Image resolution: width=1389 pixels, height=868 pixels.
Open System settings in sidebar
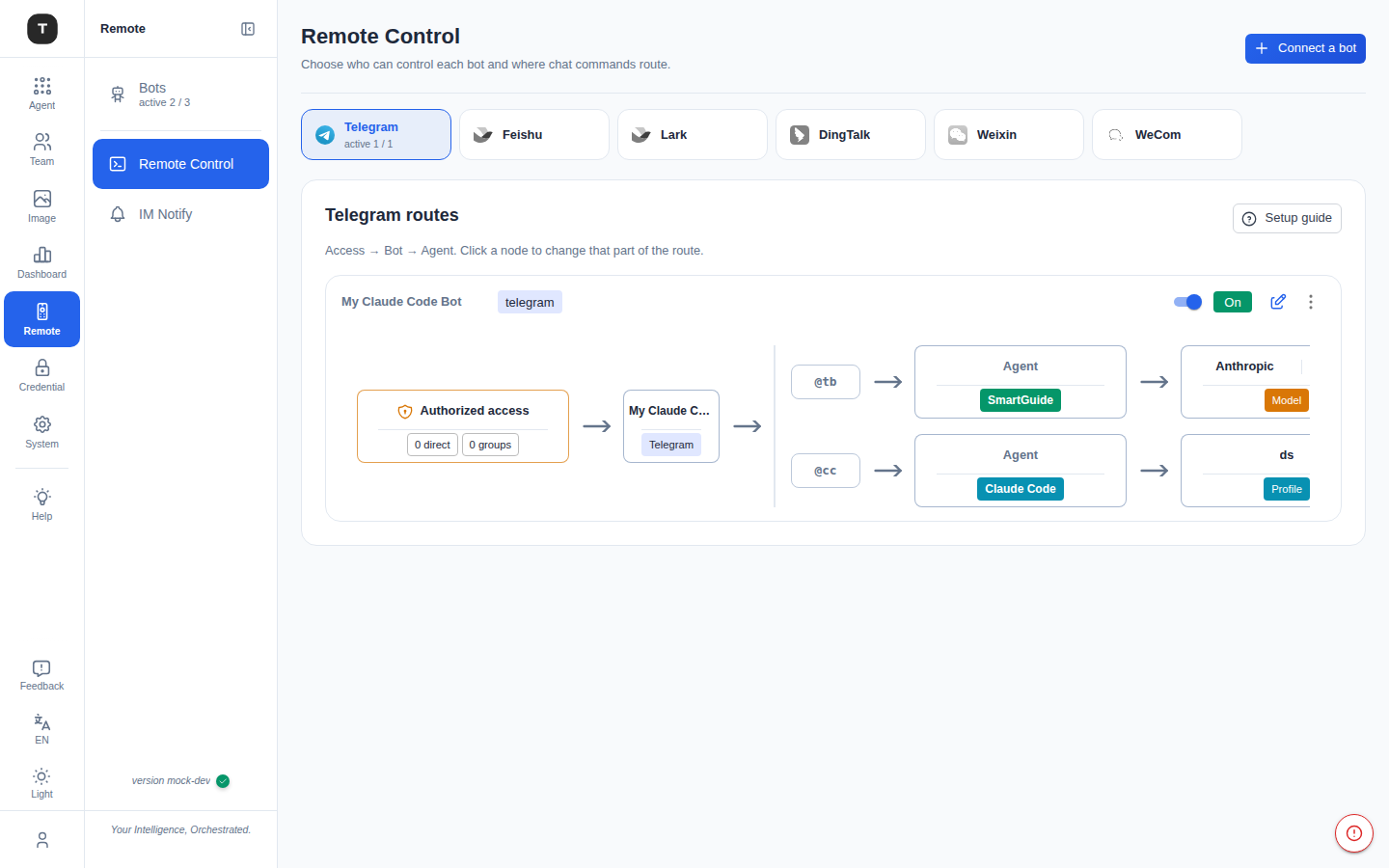point(41,432)
